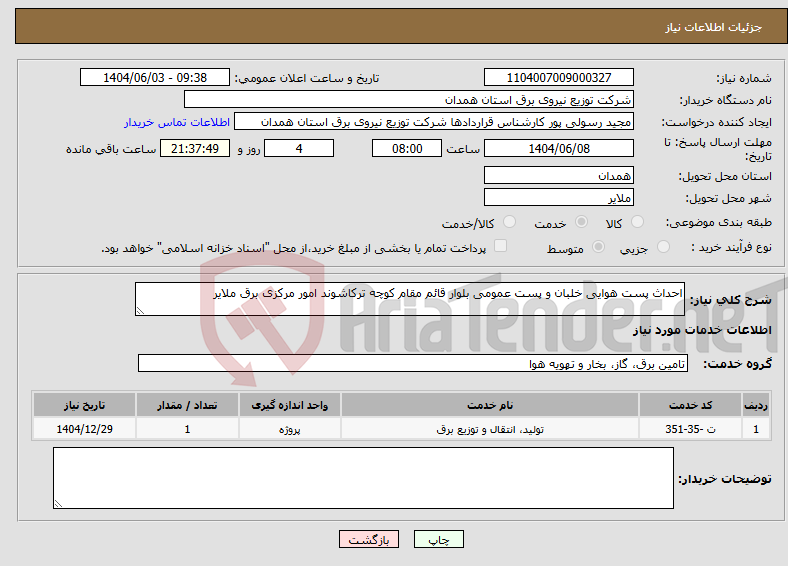Toggle the اسناد خزانه اسلامی payment checkbox

(500, 246)
